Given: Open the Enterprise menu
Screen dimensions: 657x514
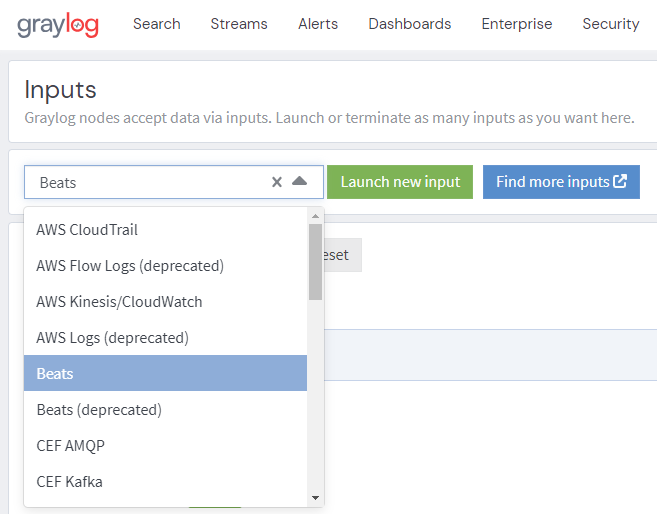Looking at the screenshot, I should pos(517,24).
